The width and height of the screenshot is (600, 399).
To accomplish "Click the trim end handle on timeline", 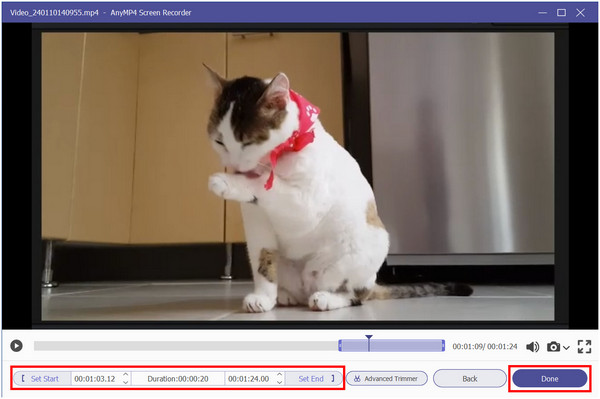I will click(x=443, y=346).
